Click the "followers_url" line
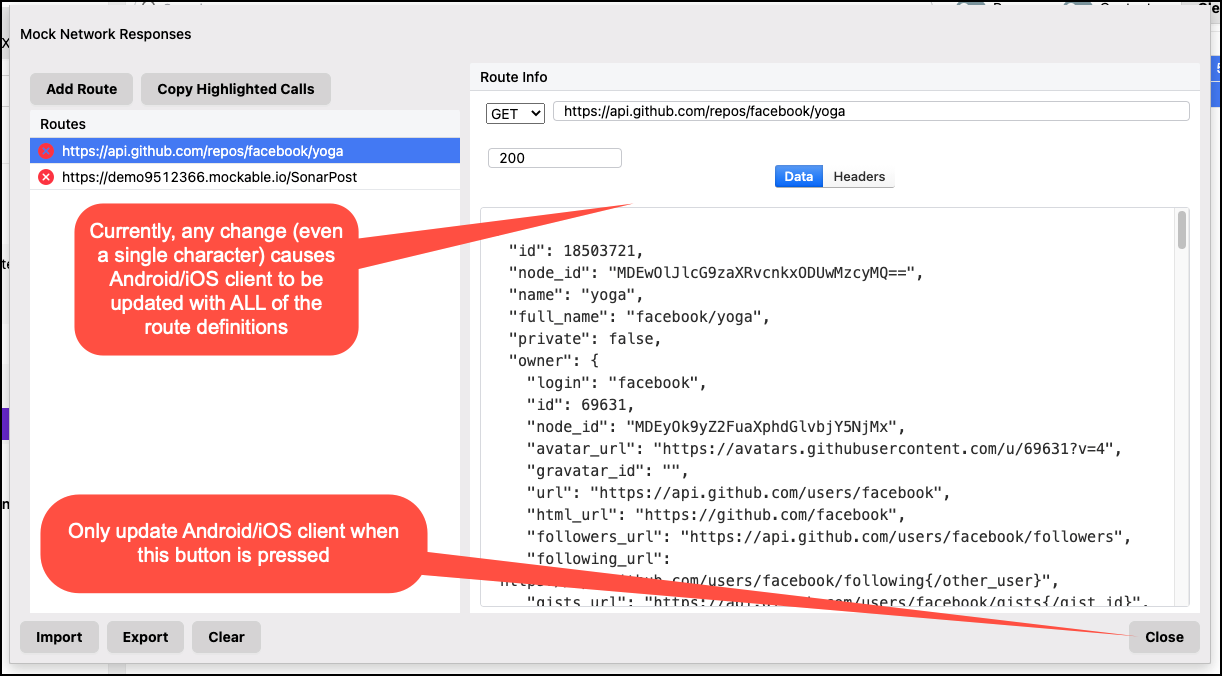The height and width of the screenshot is (676, 1222). 828,537
